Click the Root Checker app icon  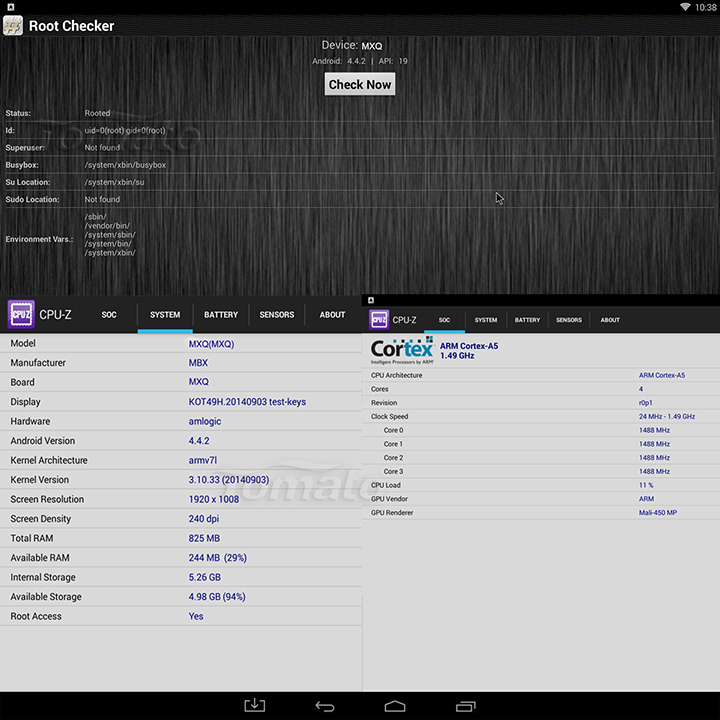tap(12, 26)
